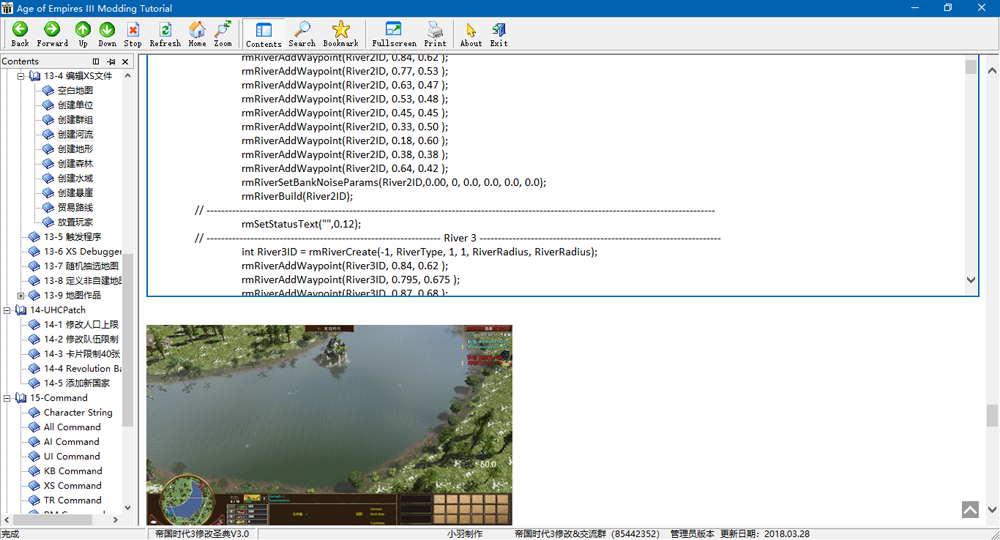This screenshot has height=540, width=1000.
Task: Open the Zoom tool
Action: [x=223, y=34]
